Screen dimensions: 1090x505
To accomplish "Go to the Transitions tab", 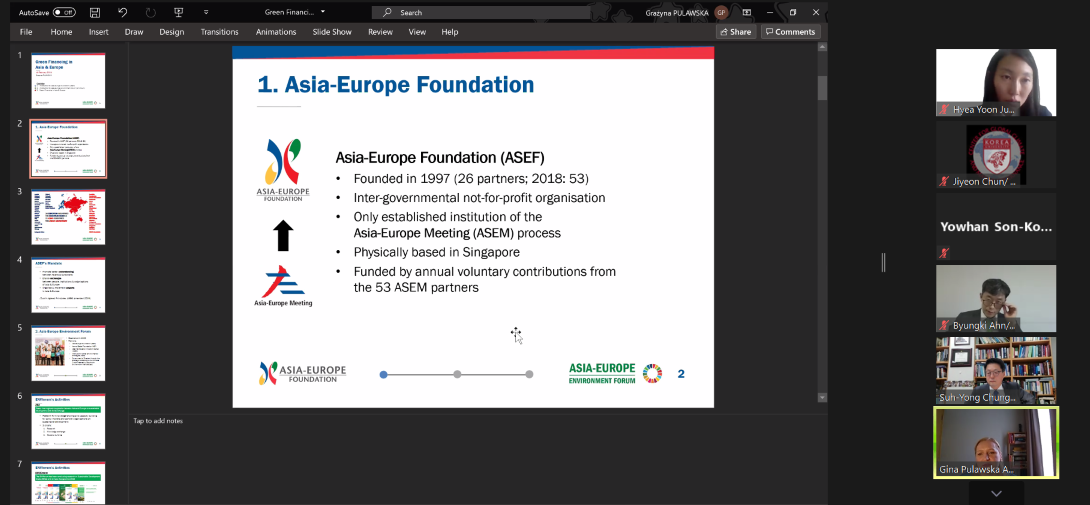I will [220, 32].
